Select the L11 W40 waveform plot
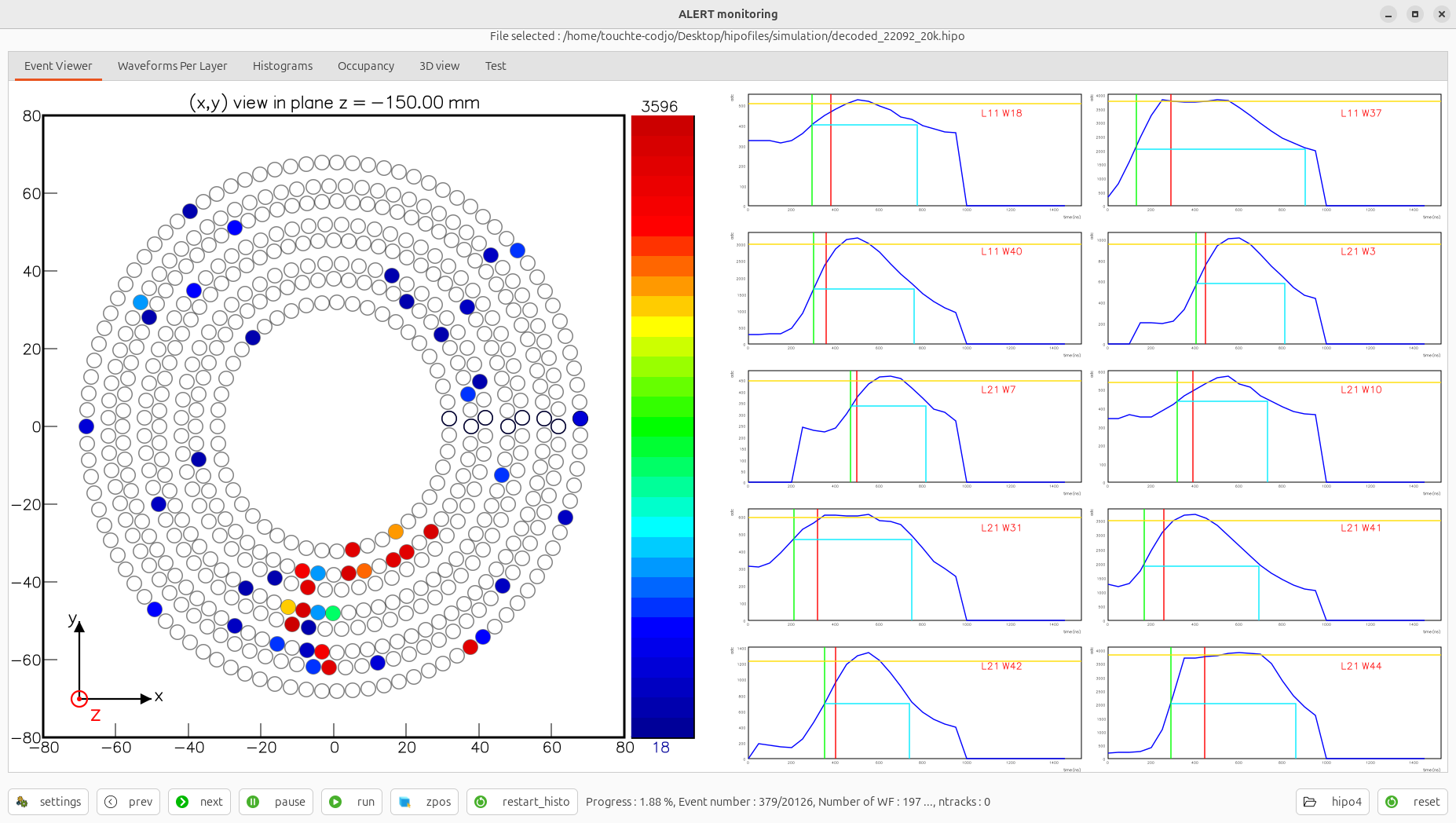The width and height of the screenshot is (1456, 823). tap(915, 288)
